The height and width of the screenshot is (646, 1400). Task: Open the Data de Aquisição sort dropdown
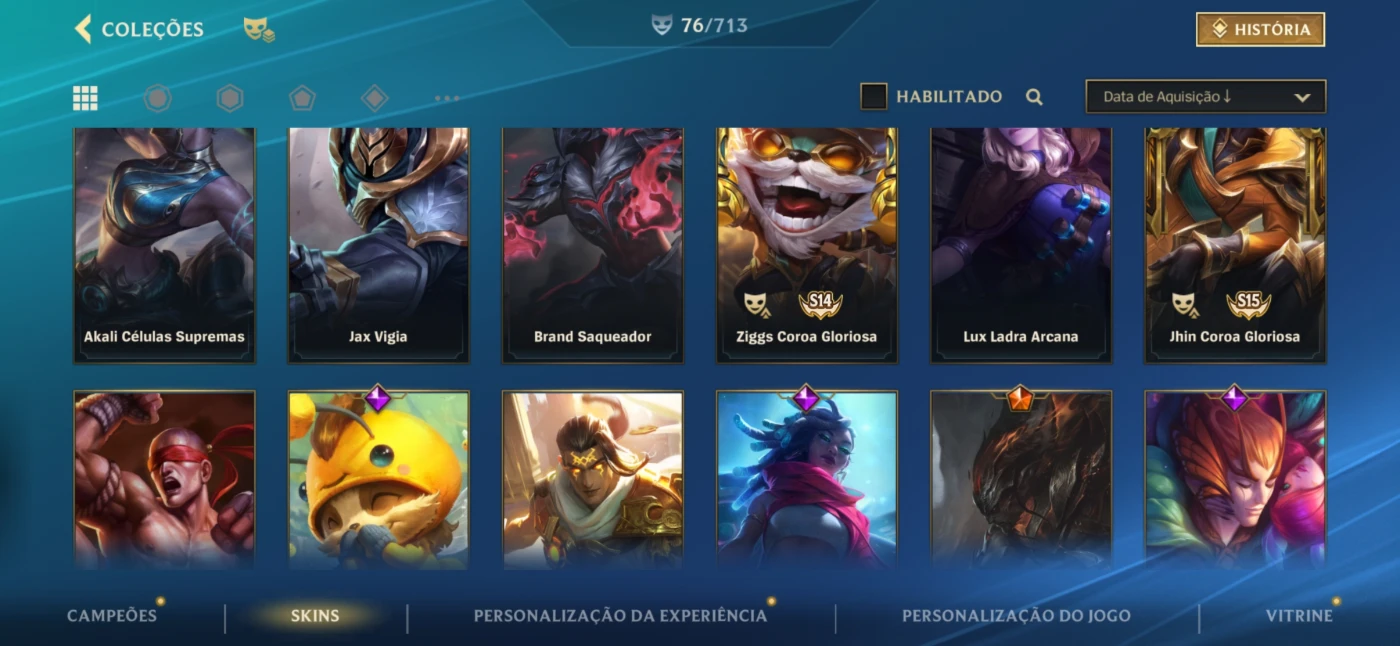click(1206, 97)
